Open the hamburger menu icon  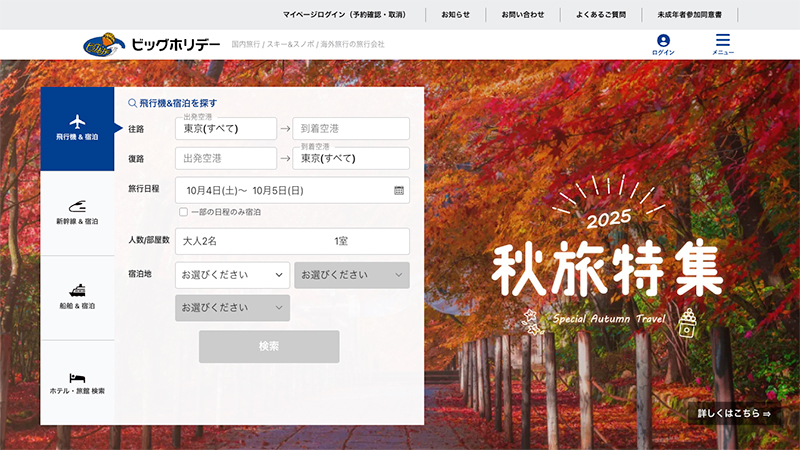pyautogui.click(x=723, y=42)
